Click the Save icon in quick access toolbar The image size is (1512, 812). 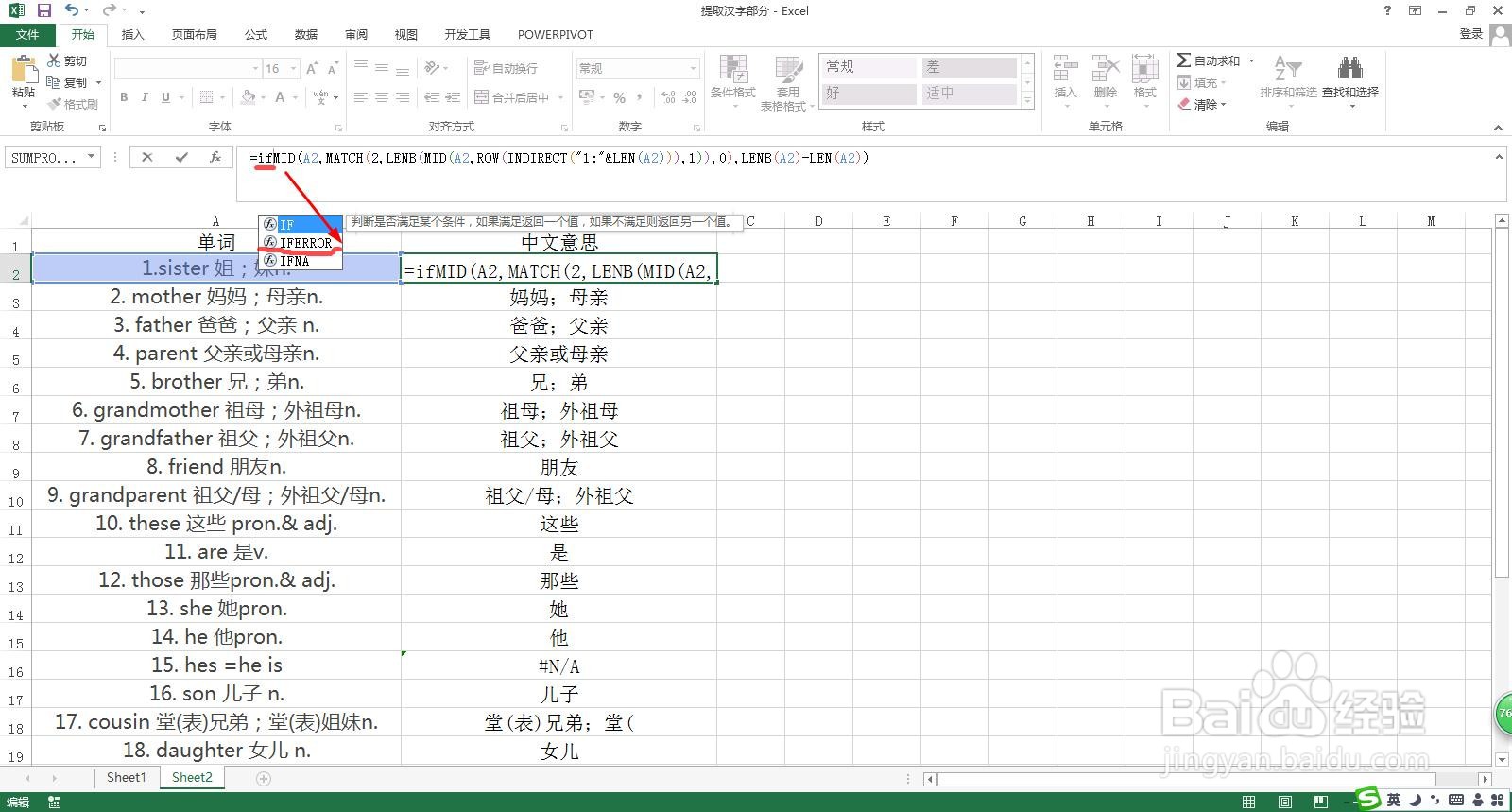point(43,11)
